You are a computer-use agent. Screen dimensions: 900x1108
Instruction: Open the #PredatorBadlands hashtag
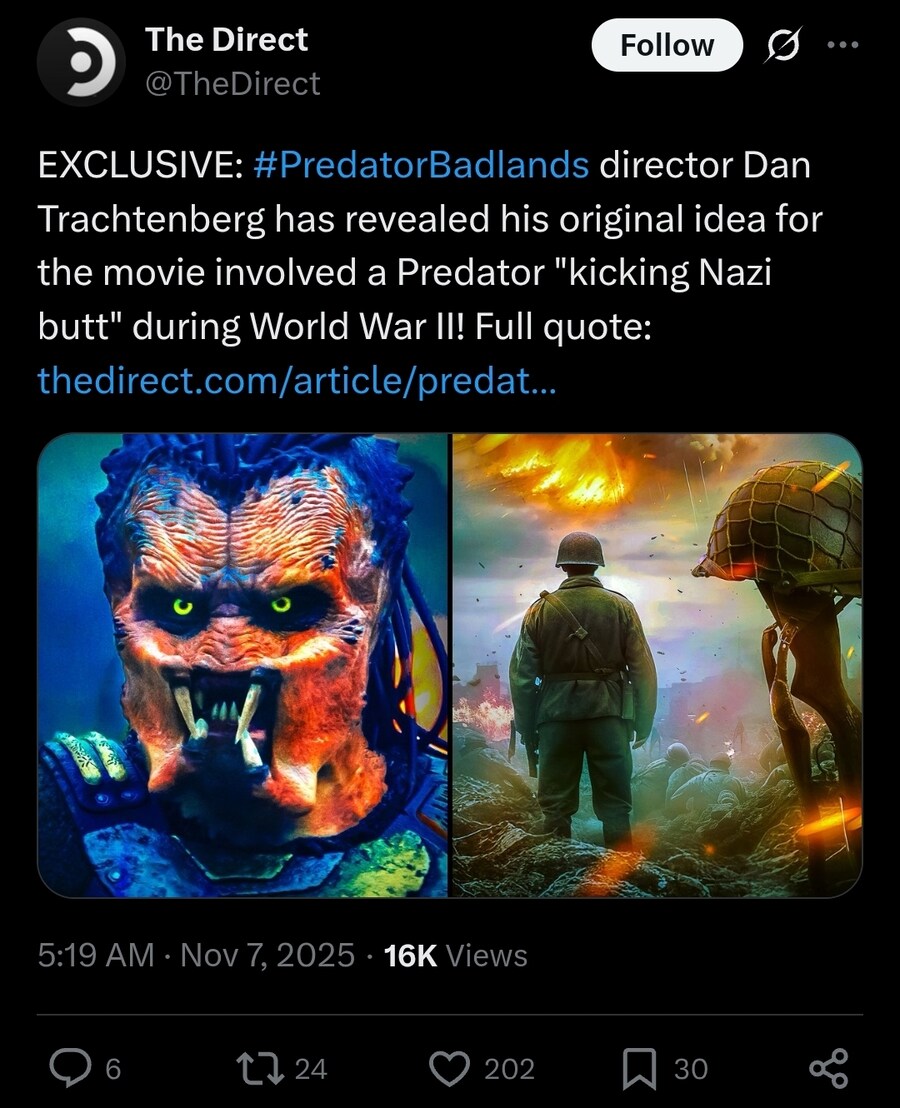(x=420, y=165)
